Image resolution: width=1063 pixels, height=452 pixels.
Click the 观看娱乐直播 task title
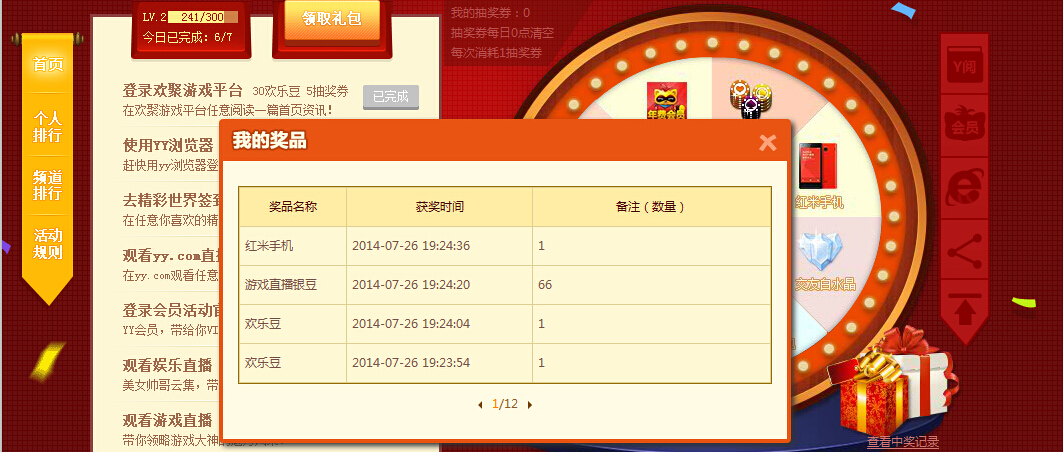[x=167, y=365]
